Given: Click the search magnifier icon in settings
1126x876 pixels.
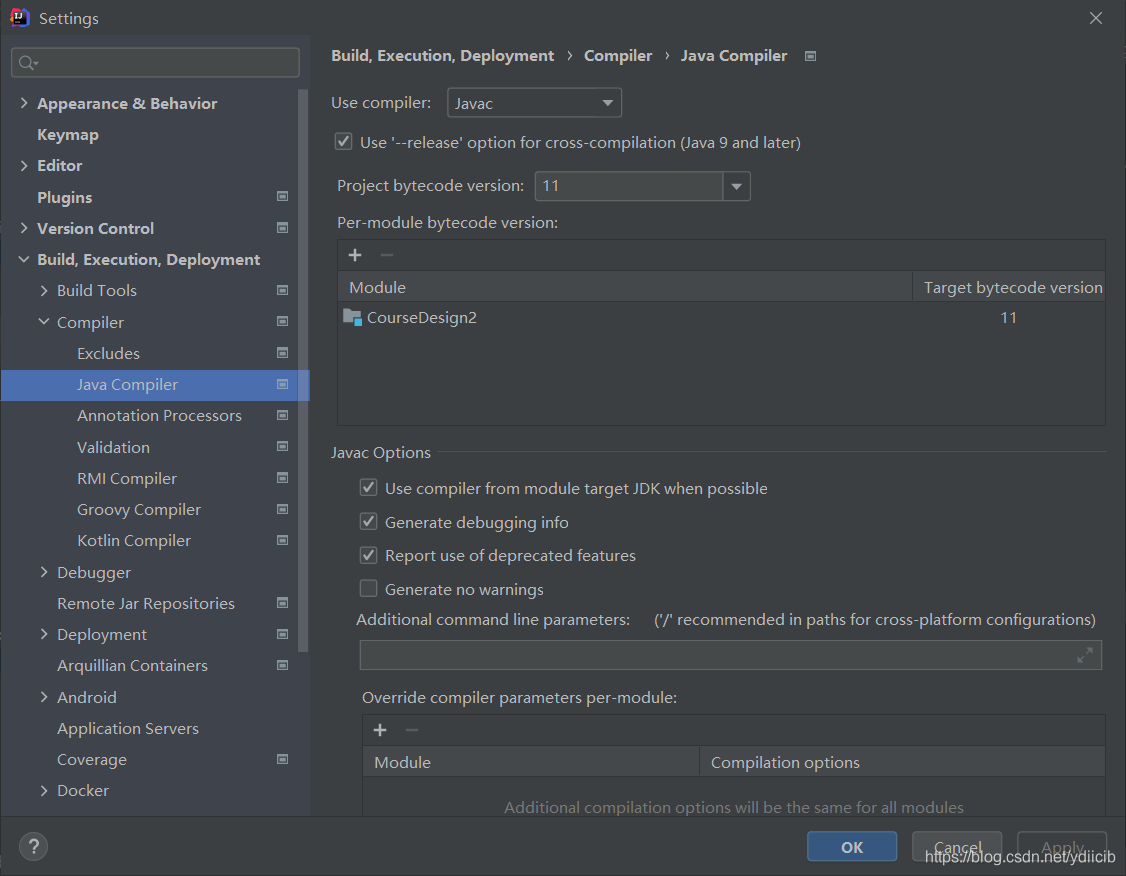Looking at the screenshot, I should click(27, 63).
